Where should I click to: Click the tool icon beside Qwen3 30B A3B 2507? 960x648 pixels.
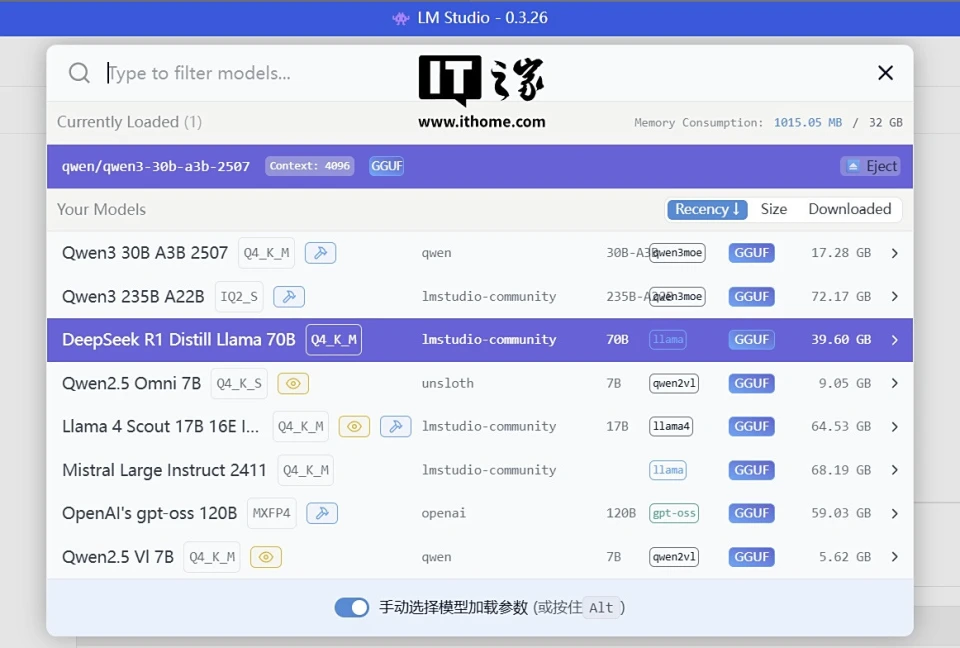(320, 252)
